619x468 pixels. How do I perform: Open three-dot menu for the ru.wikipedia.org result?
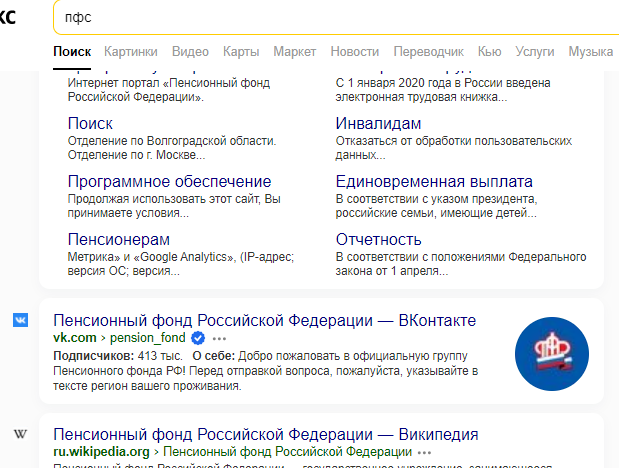(x=424, y=452)
